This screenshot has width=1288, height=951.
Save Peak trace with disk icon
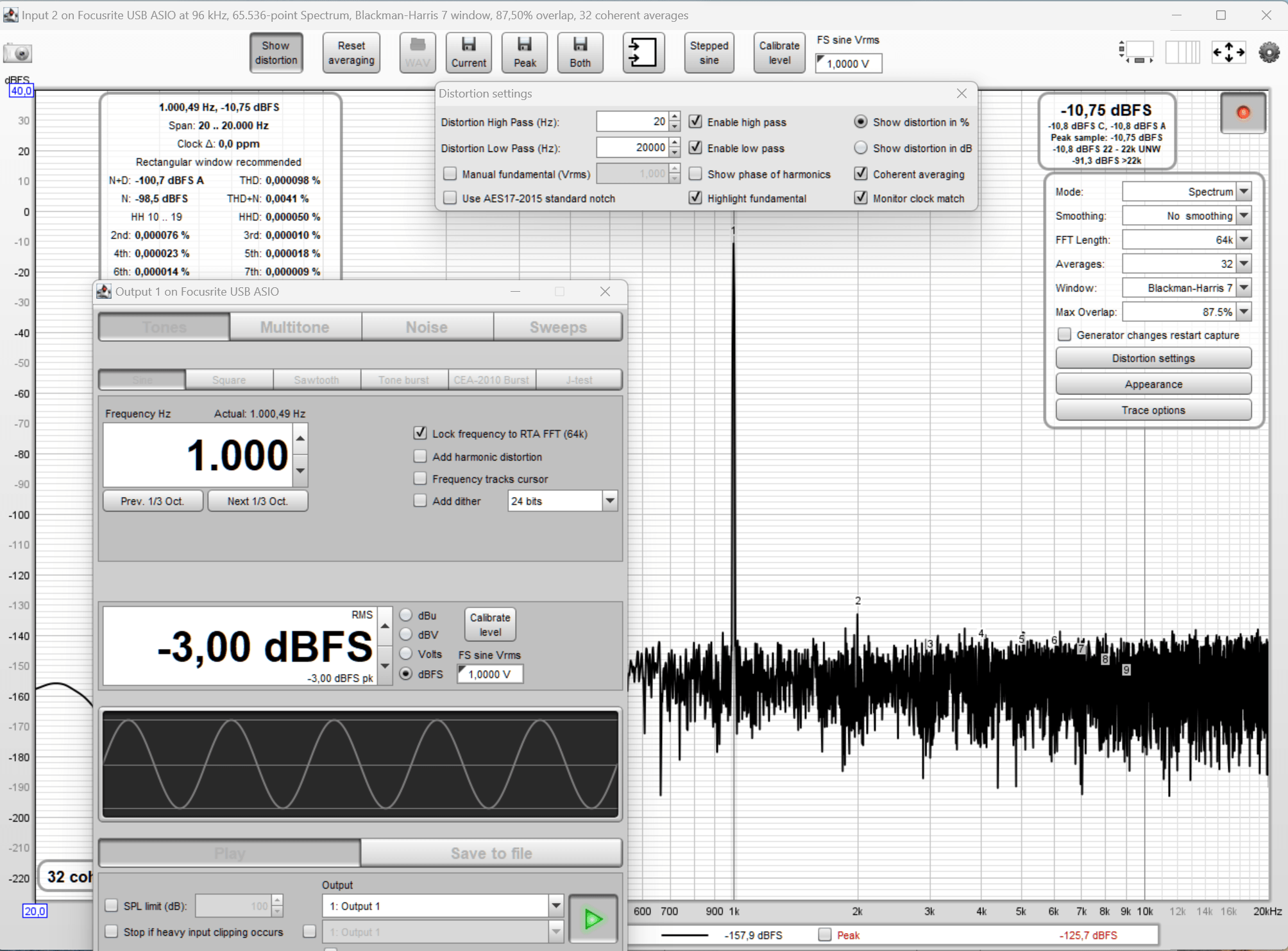[525, 53]
